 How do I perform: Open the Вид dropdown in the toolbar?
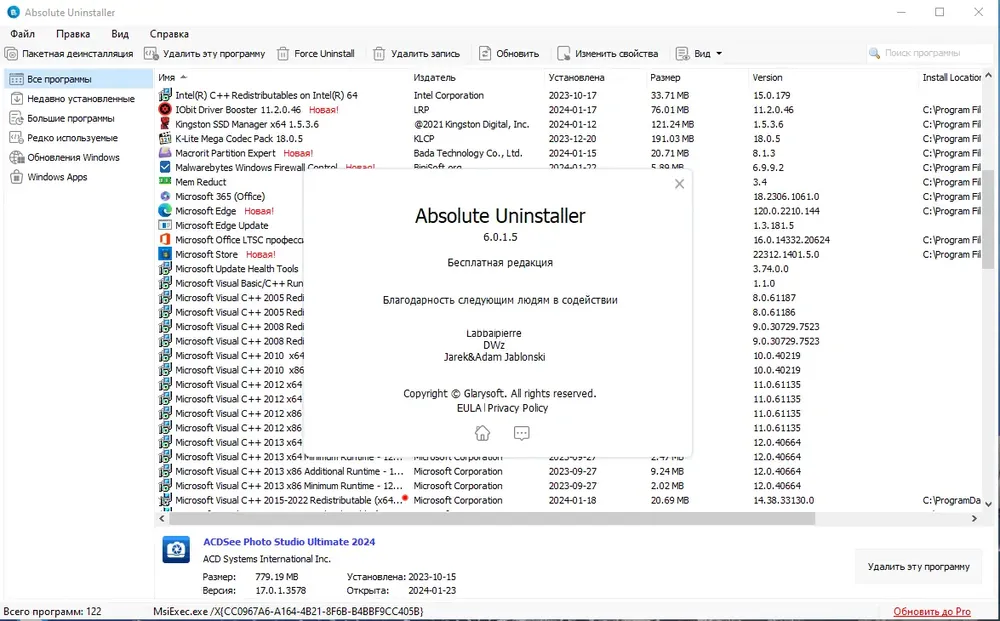click(x=699, y=54)
